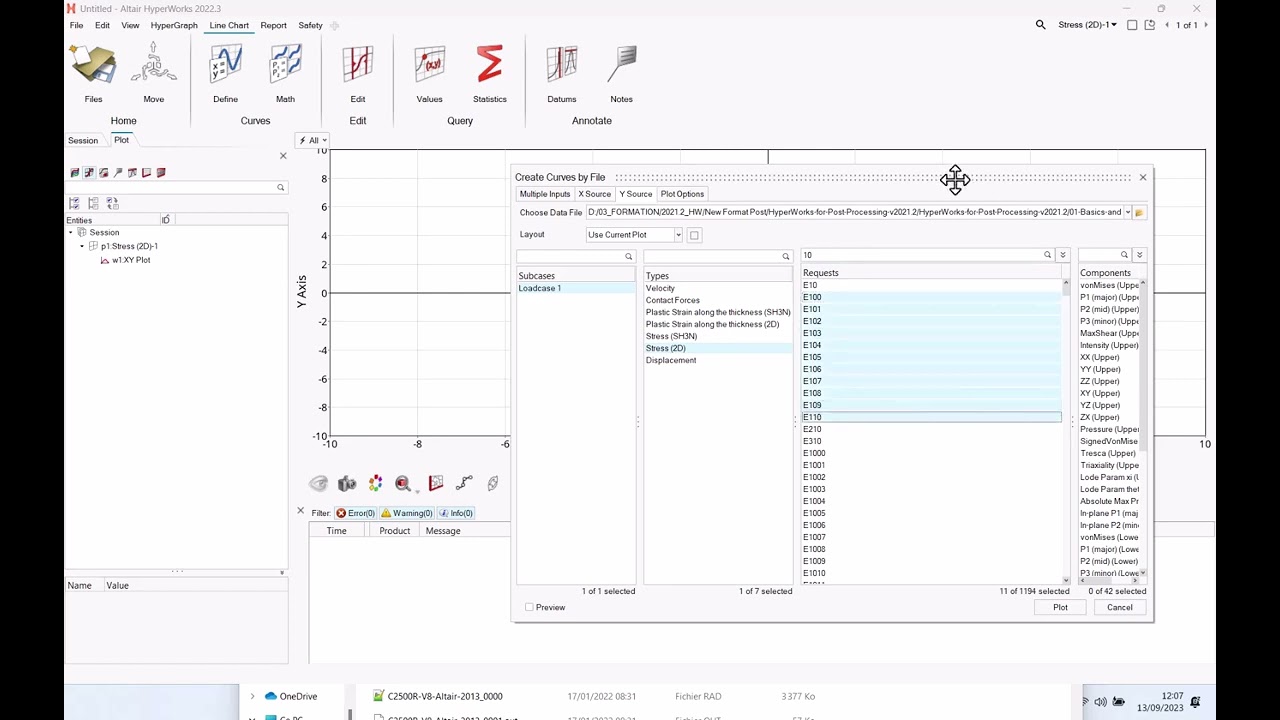
Task: Open the X Source tab
Action: (594, 194)
